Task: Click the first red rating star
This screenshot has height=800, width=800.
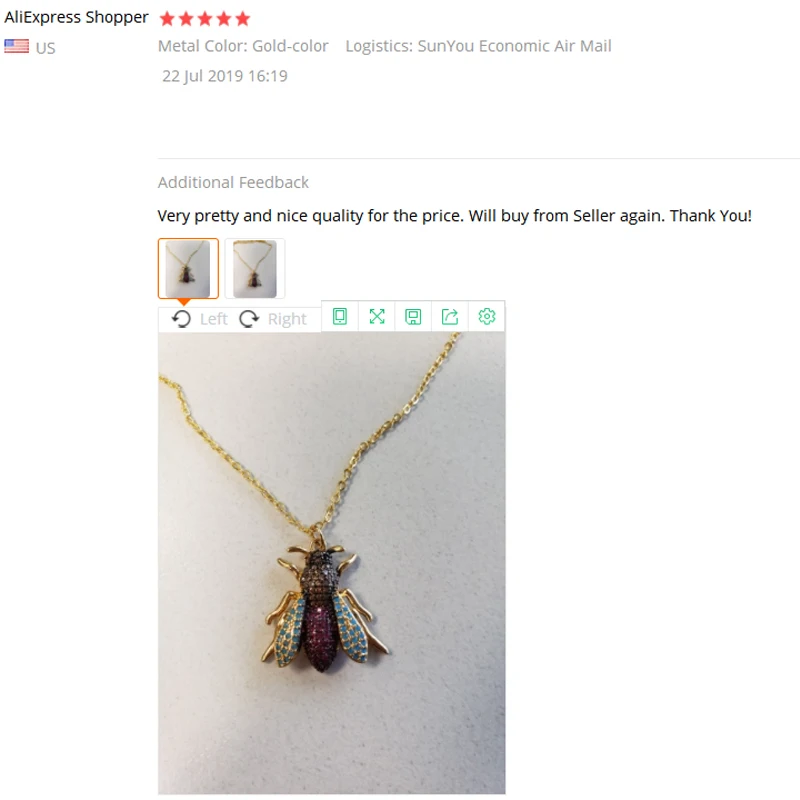Action: pos(167,19)
